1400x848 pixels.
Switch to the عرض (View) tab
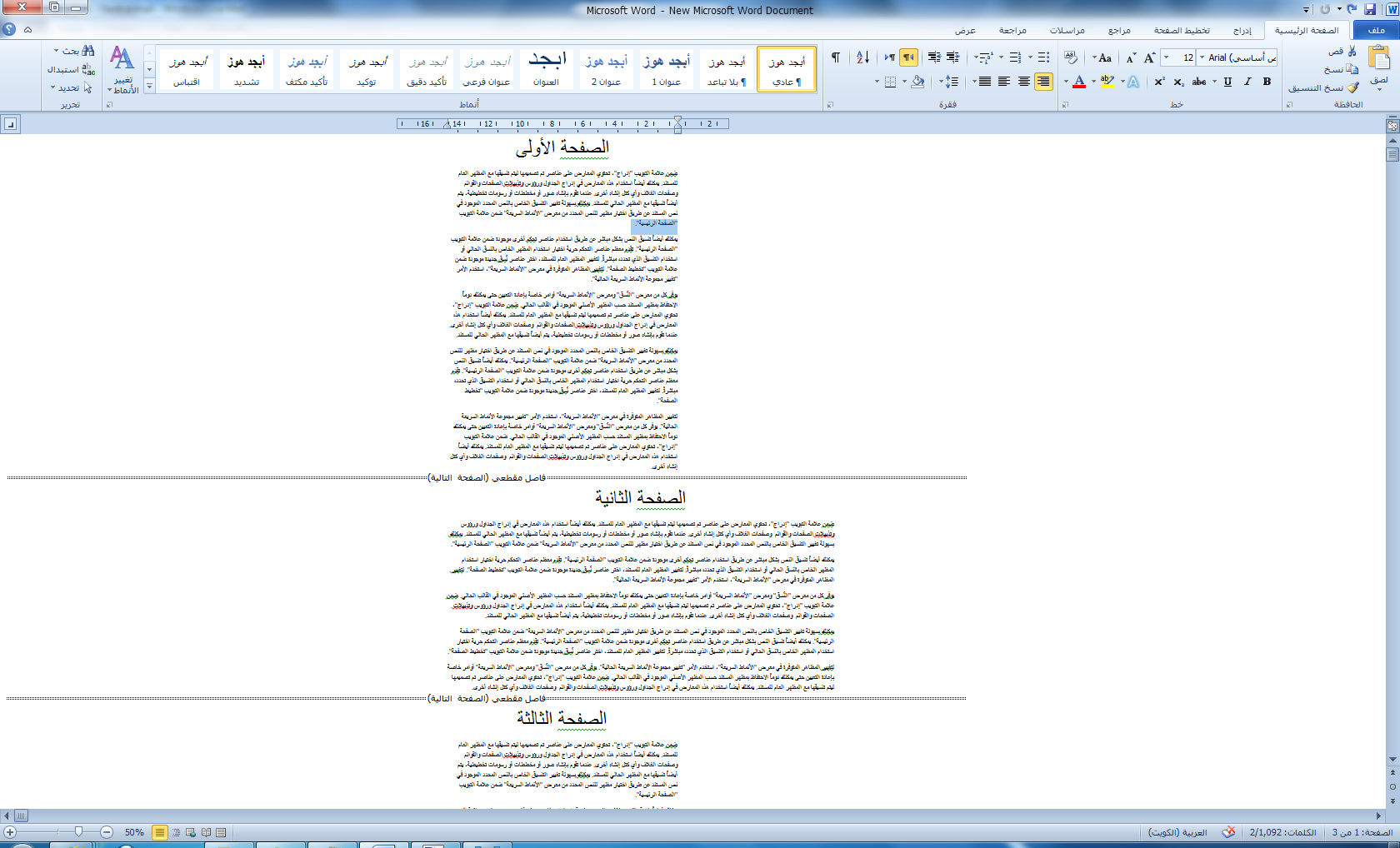pos(965,31)
